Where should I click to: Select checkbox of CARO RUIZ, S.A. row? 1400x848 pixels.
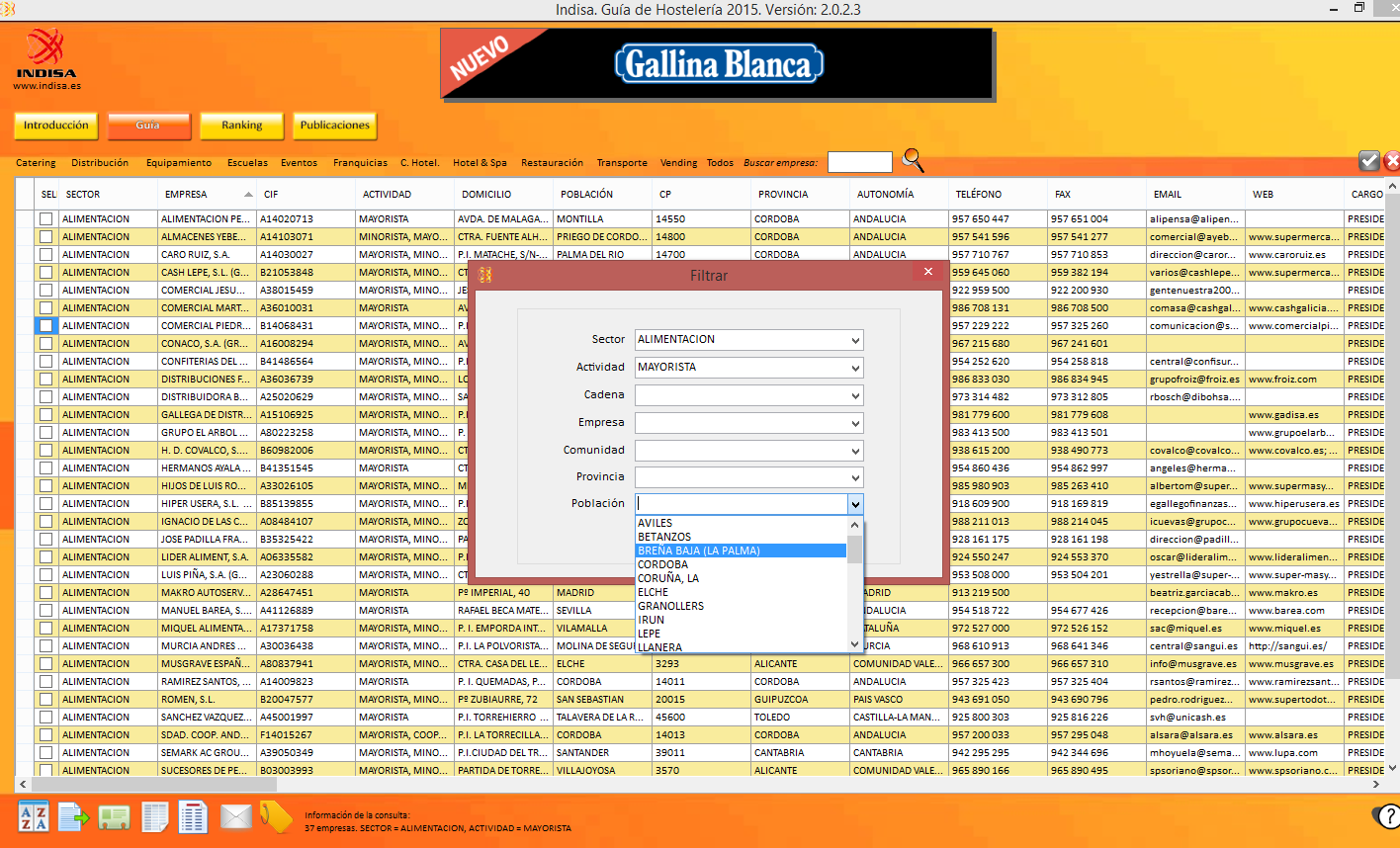pos(45,254)
